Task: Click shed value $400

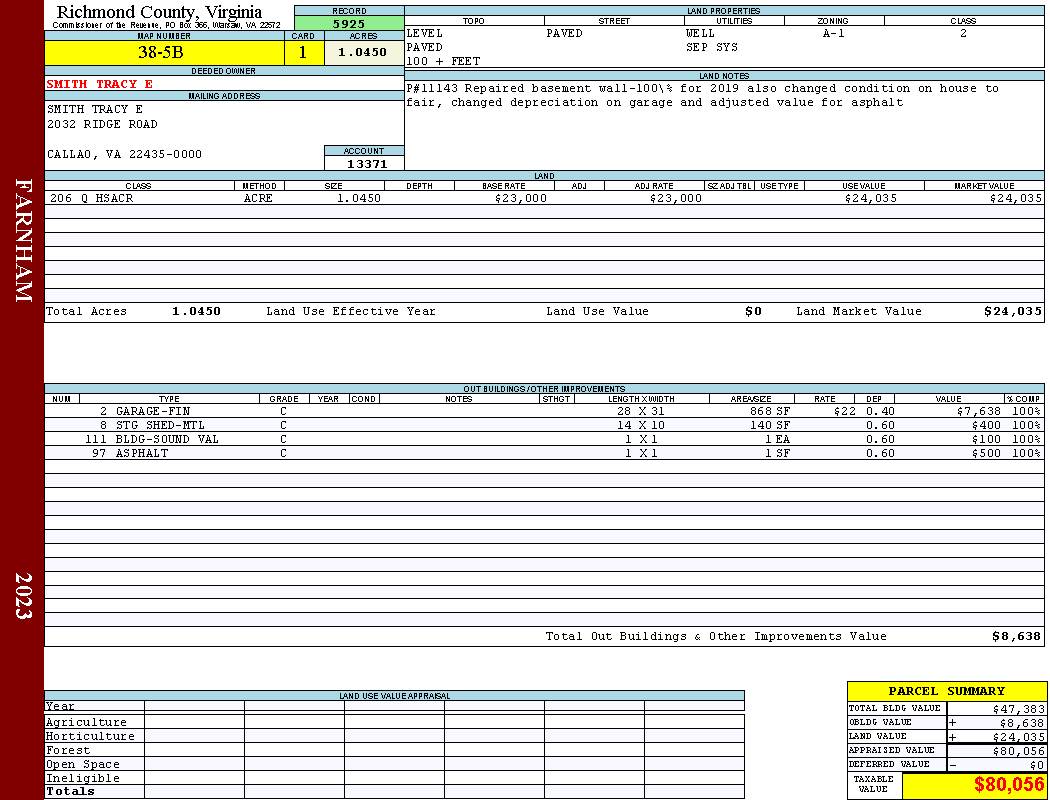Action: click(986, 425)
